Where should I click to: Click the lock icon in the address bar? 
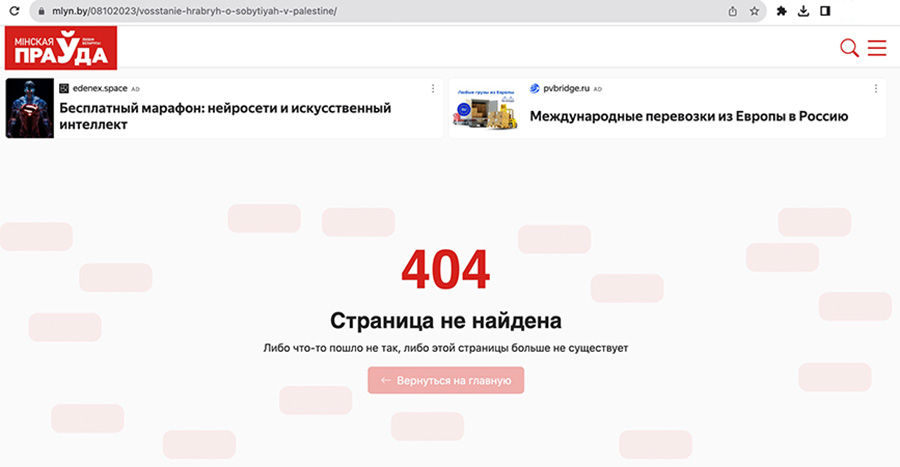[40, 11]
